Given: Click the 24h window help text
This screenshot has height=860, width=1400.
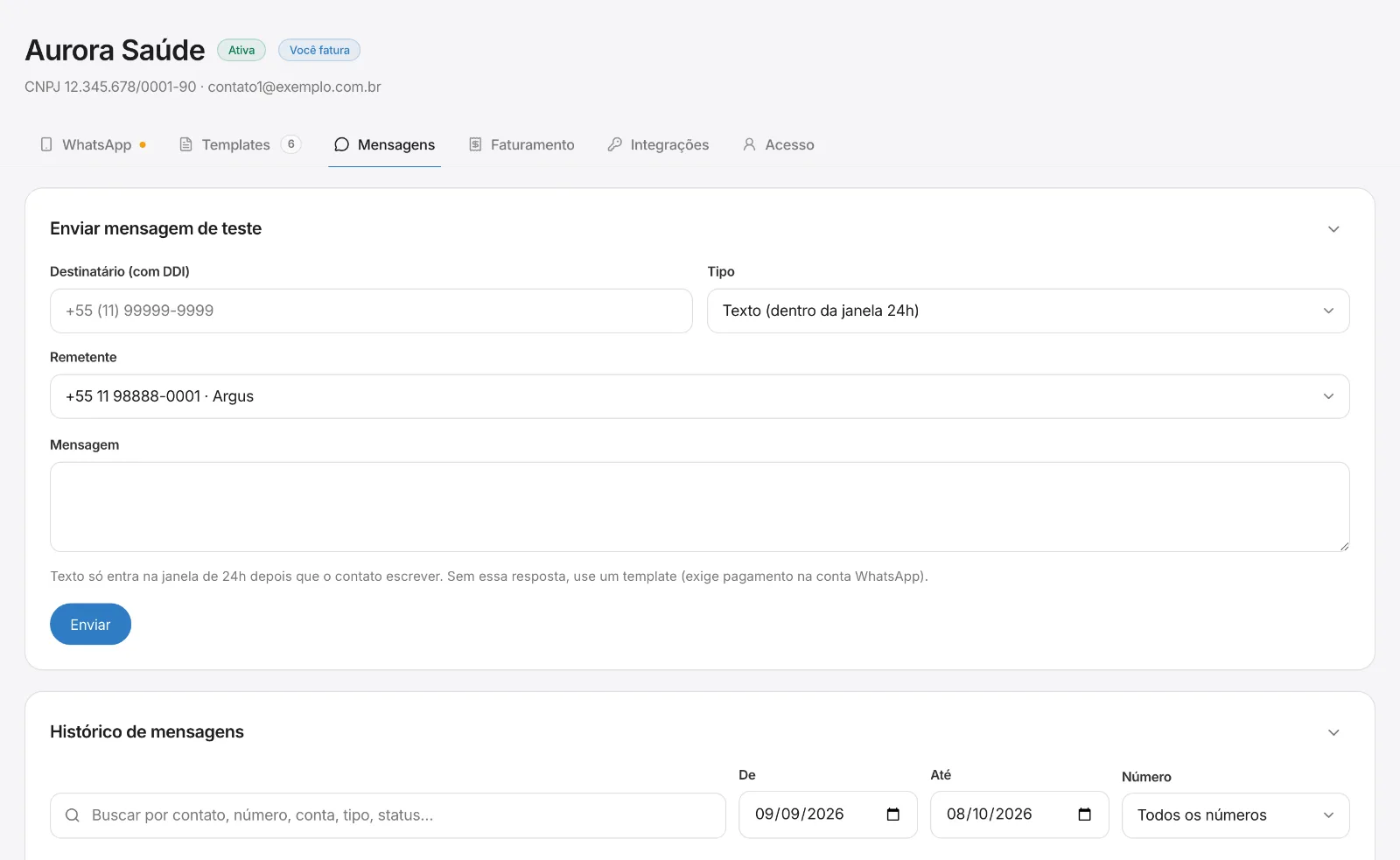Looking at the screenshot, I should click(489, 577).
